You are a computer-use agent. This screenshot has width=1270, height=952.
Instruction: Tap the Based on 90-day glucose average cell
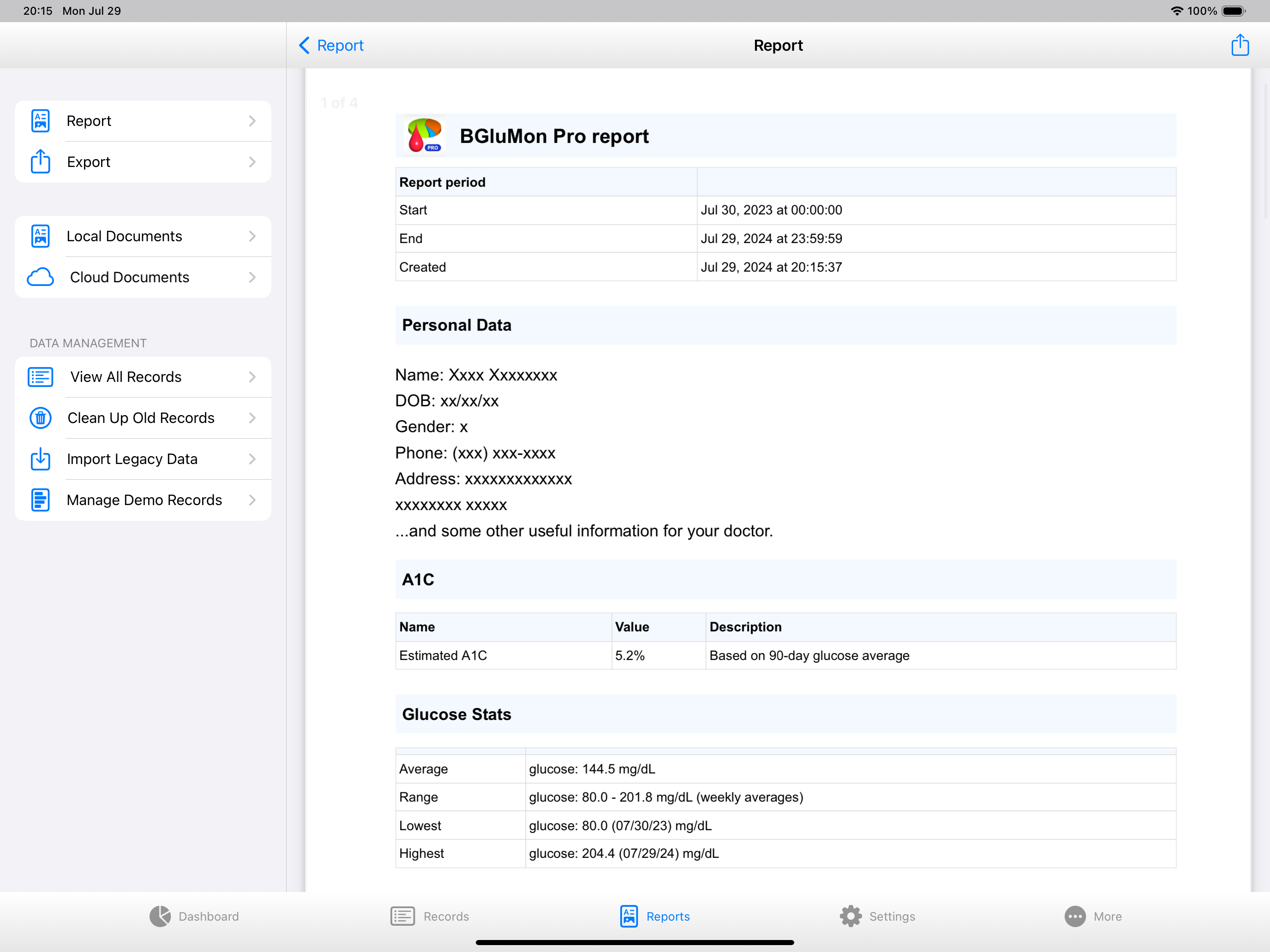tap(941, 655)
